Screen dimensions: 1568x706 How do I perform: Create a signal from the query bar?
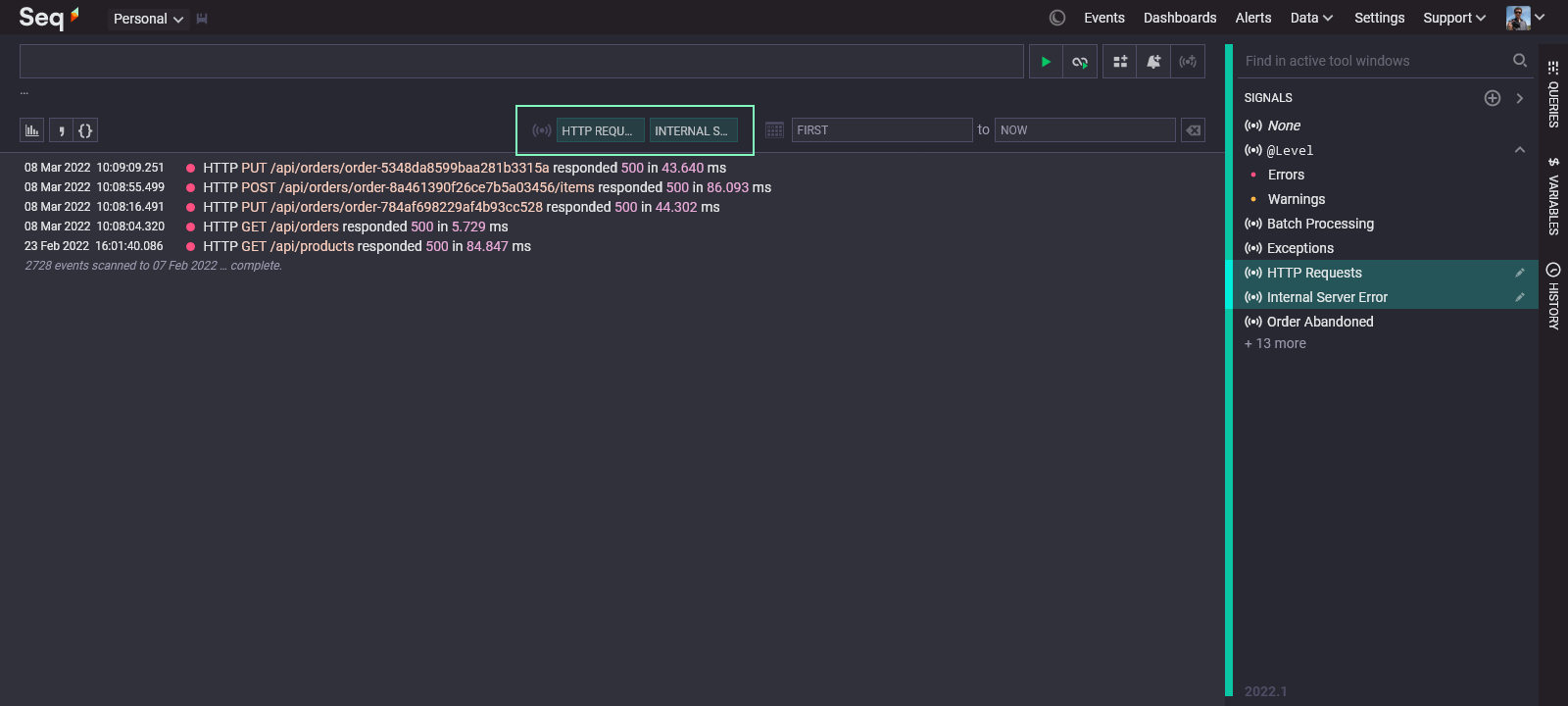click(1188, 62)
